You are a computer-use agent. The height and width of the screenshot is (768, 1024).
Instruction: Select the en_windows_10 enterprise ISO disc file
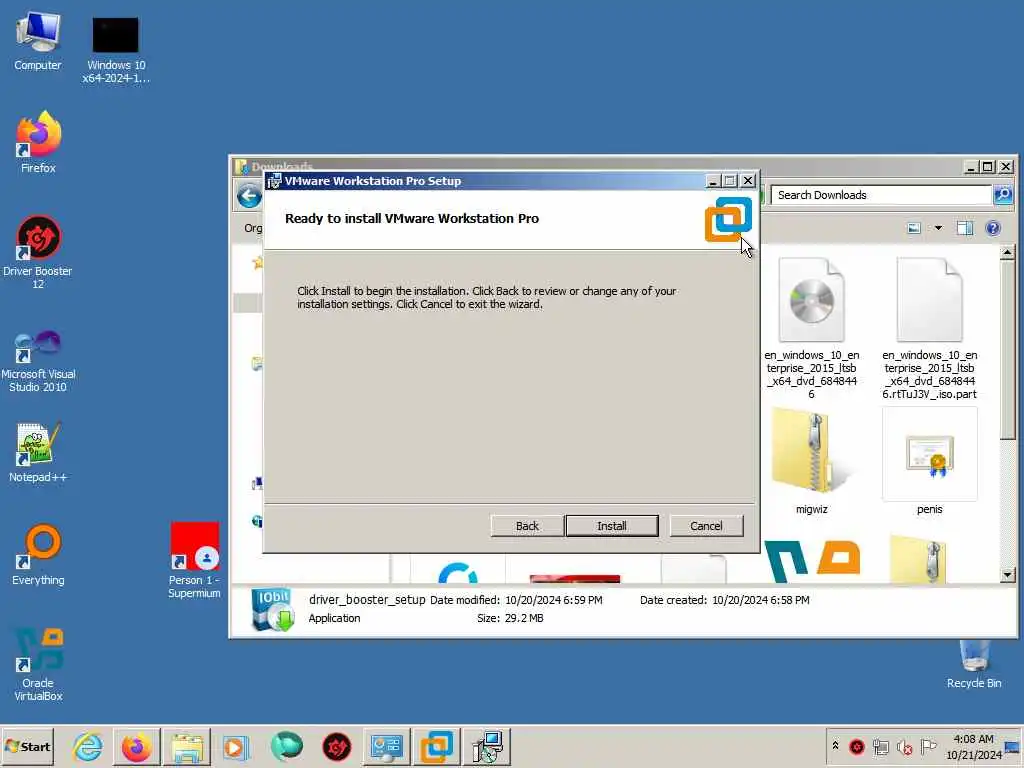pyautogui.click(x=811, y=328)
